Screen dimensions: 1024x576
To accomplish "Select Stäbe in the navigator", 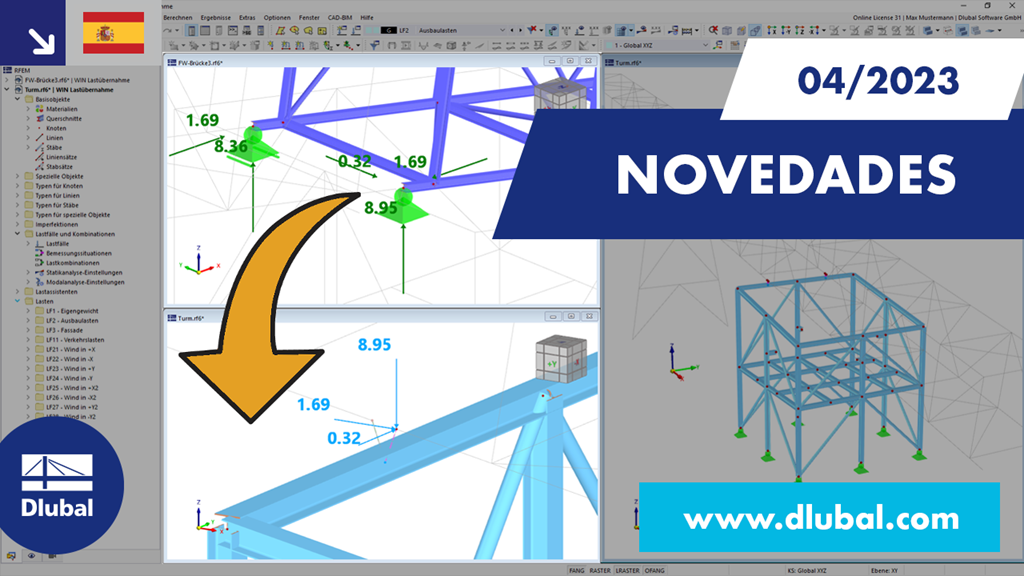I will (54, 148).
